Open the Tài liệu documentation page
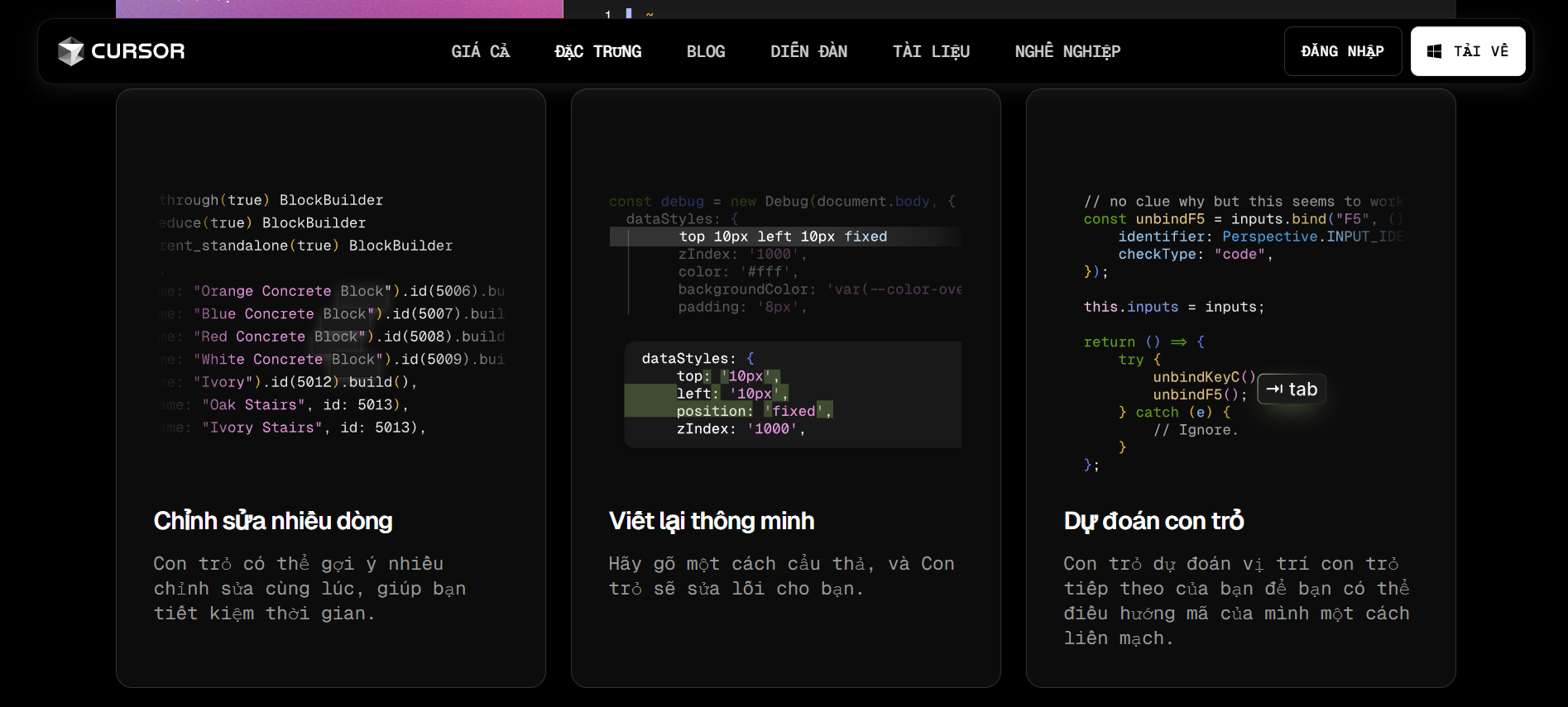Screen dimensions: 1568x707 tap(932, 51)
